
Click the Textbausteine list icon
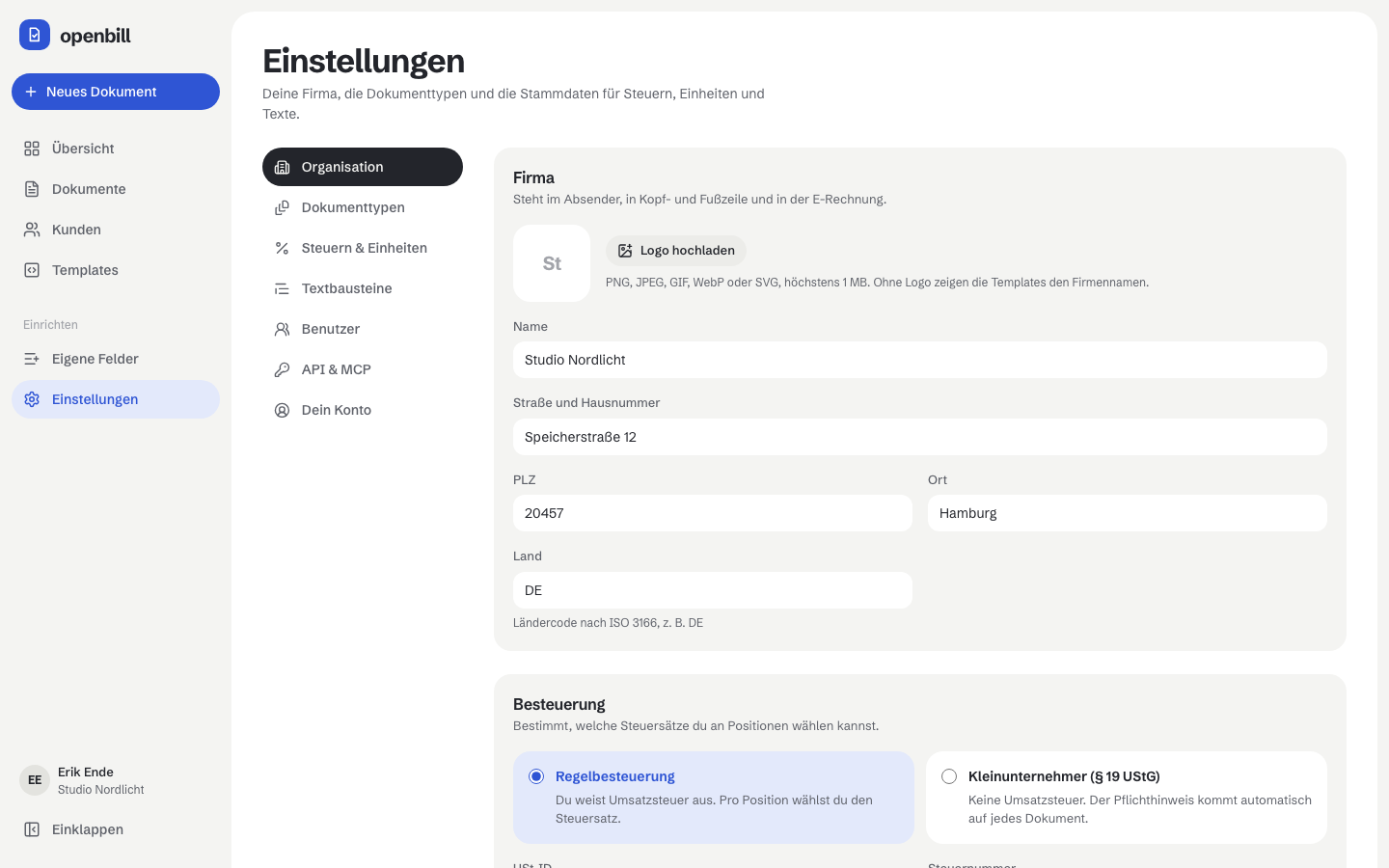(x=282, y=288)
